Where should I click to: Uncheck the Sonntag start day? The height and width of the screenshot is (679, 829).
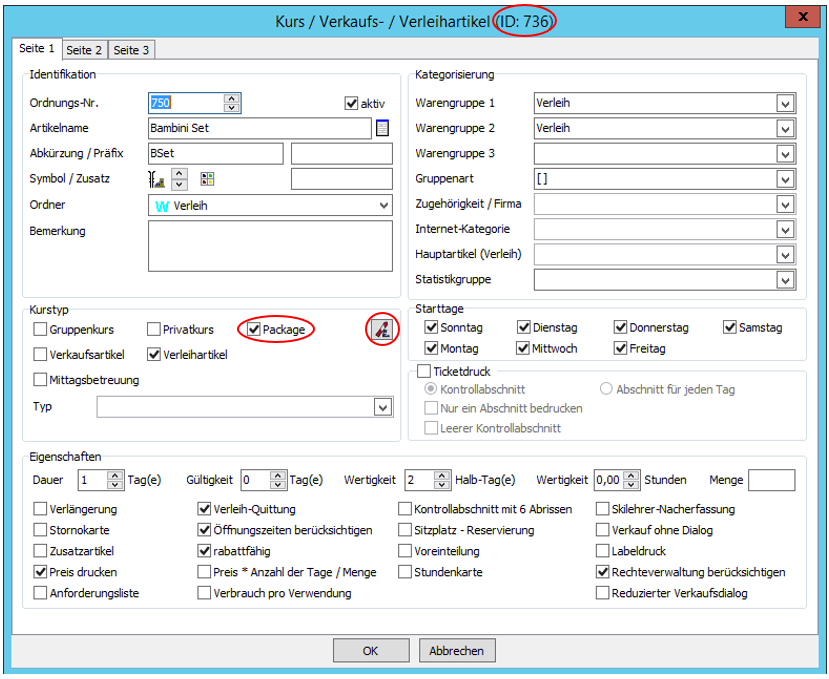coord(431,327)
